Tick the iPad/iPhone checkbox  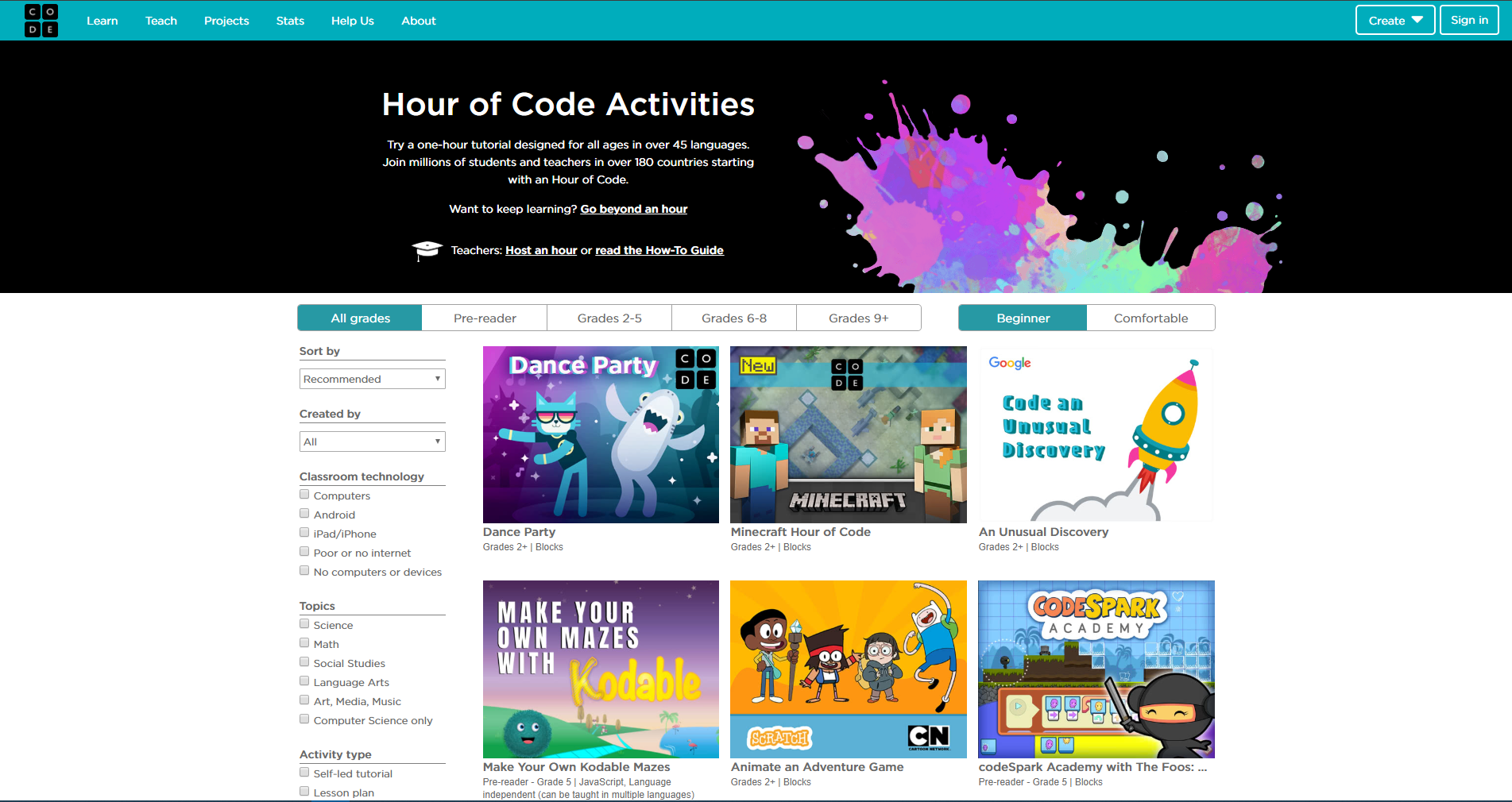[x=304, y=533]
